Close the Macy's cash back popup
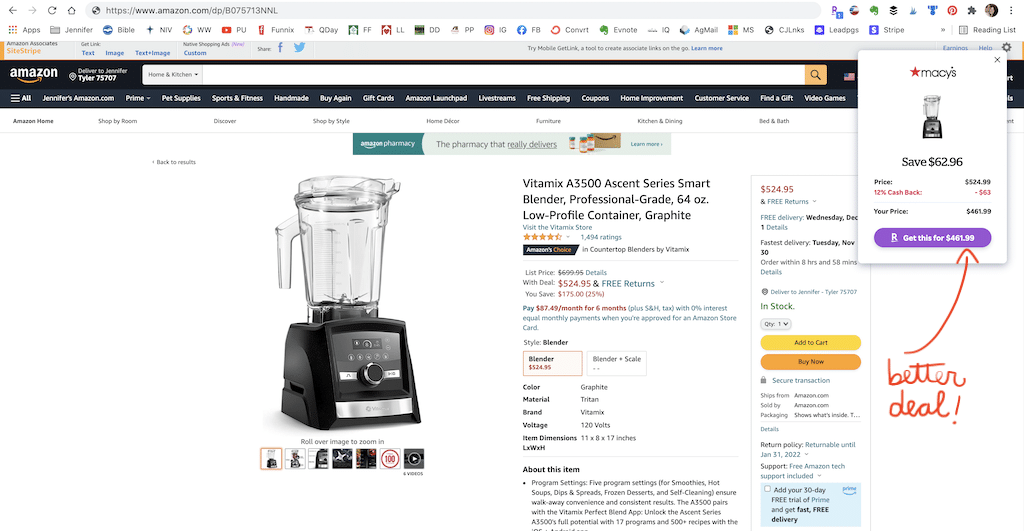The height and width of the screenshot is (531, 1024). 997,60
